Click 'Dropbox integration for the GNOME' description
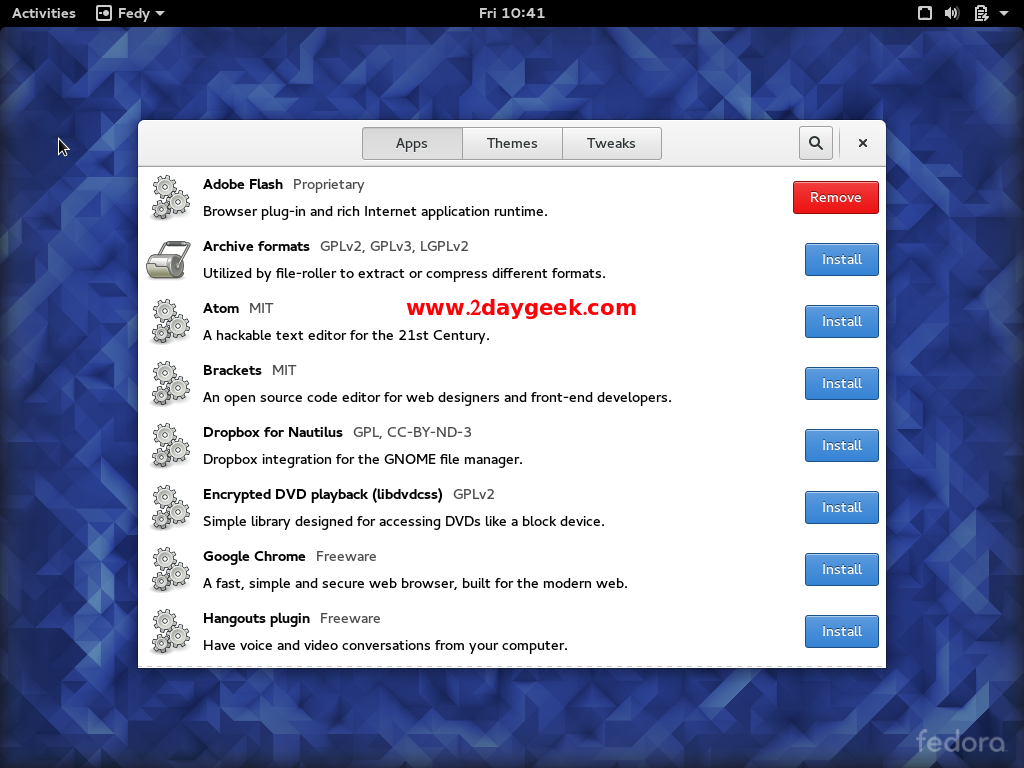The image size is (1024, 768). tap(363, 460)
